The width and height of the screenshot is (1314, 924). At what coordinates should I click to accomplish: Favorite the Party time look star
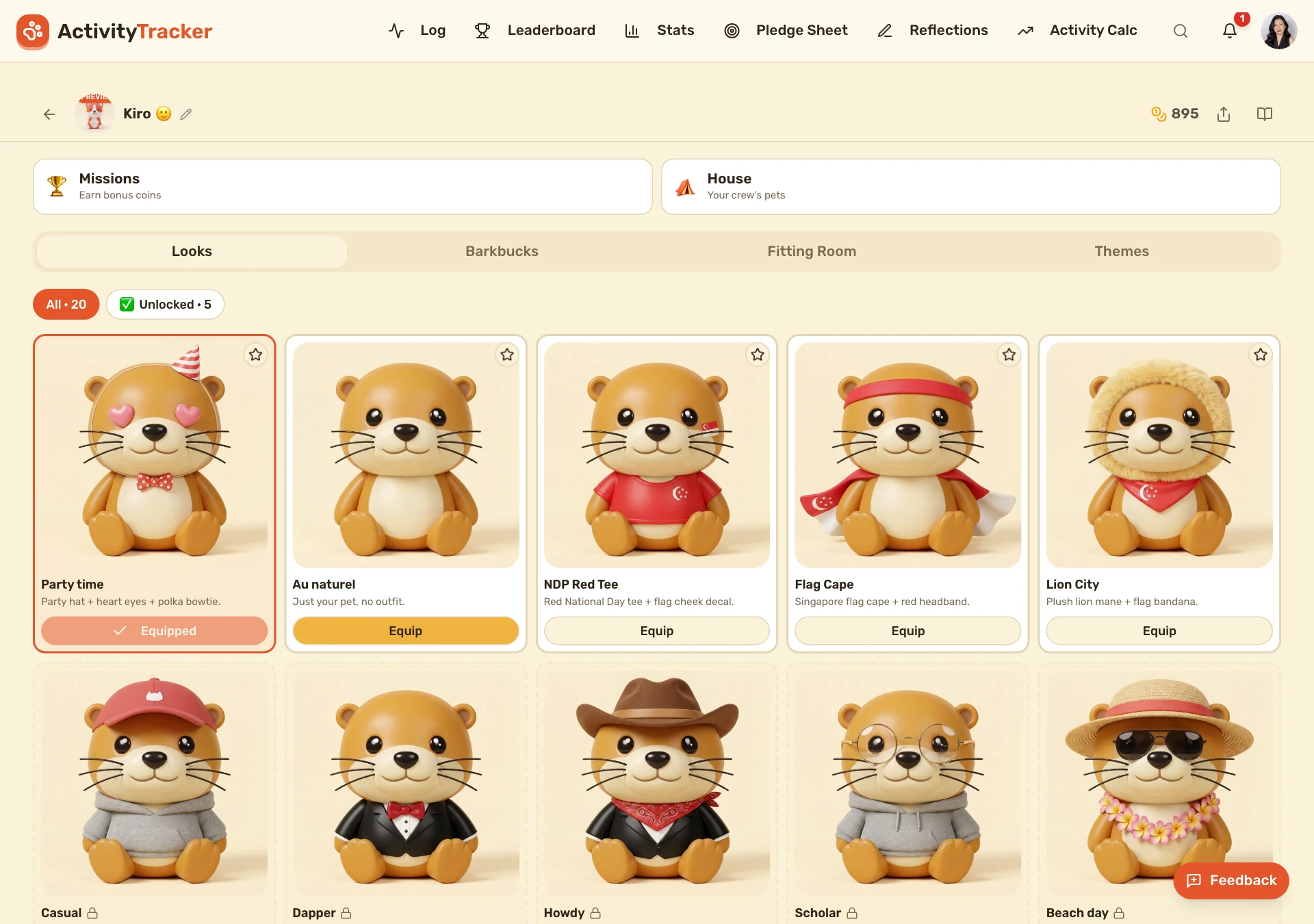point(255,355)
